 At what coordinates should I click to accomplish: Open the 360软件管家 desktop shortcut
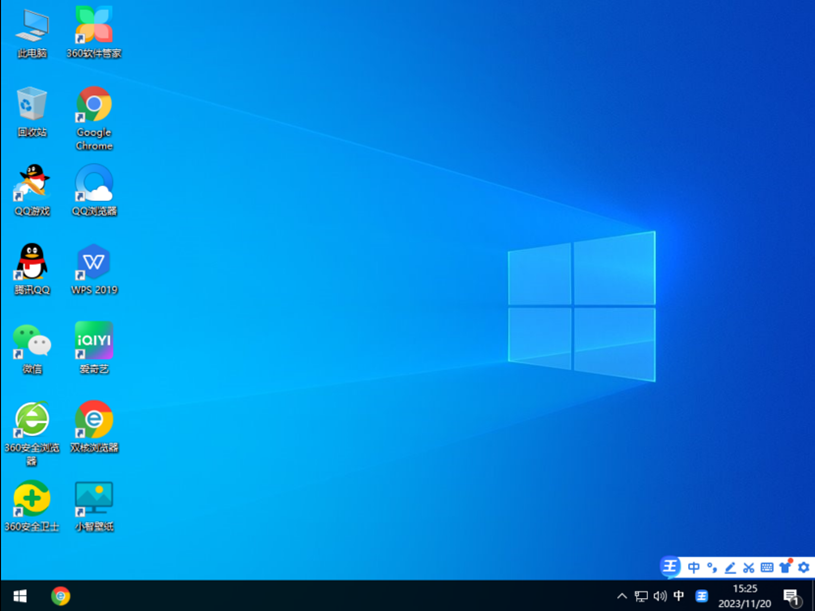[x=94, y=26]
